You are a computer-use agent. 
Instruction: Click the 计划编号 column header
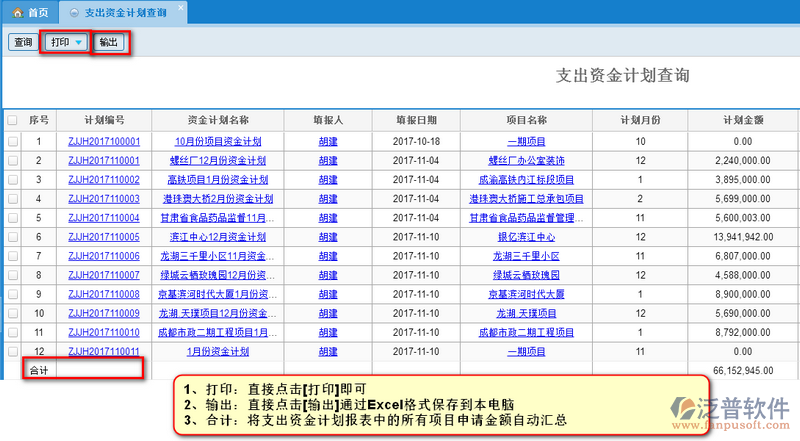(103, 120)
